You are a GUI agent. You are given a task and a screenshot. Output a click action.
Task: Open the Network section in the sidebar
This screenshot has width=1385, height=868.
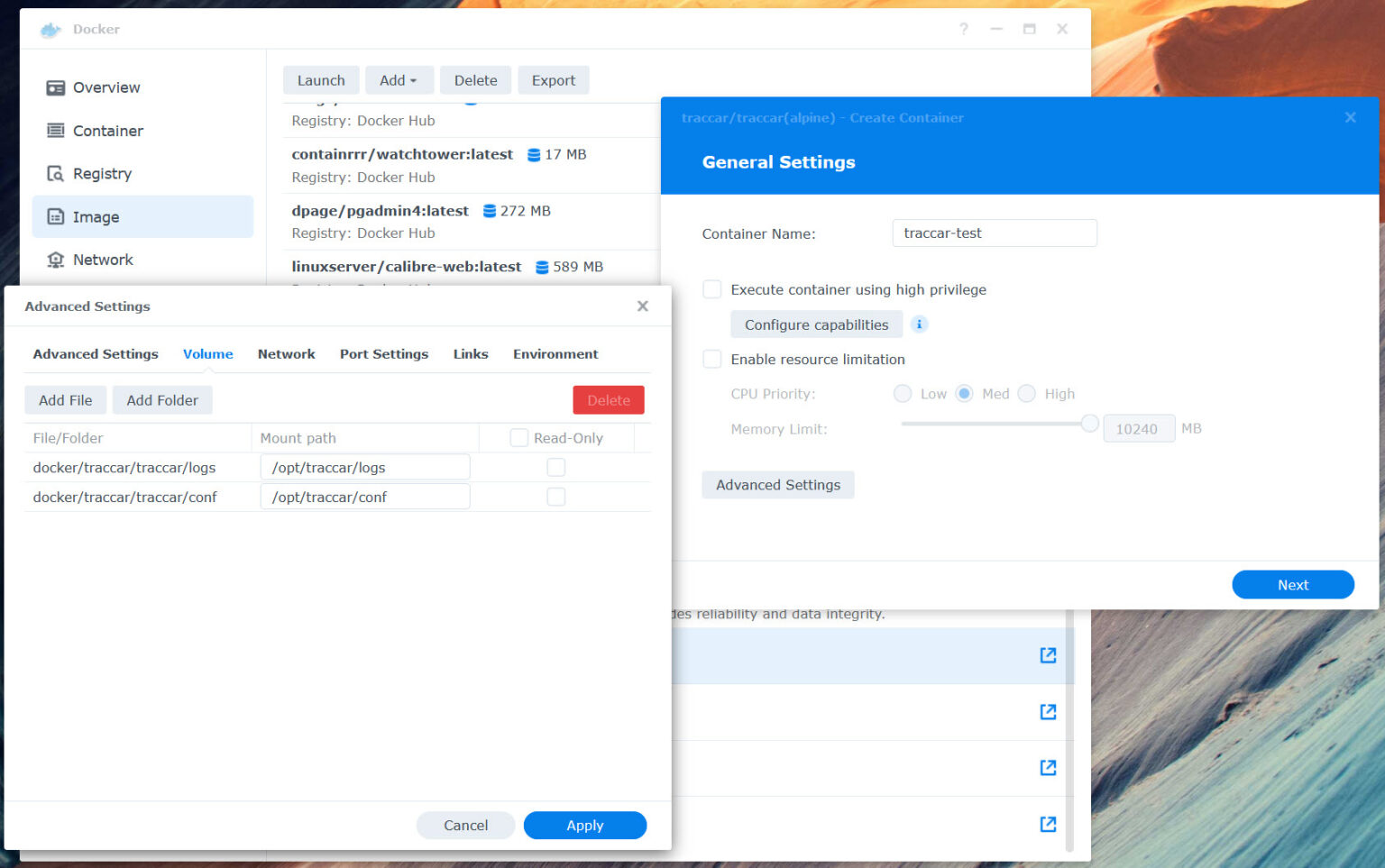click(x=103, y=260)
